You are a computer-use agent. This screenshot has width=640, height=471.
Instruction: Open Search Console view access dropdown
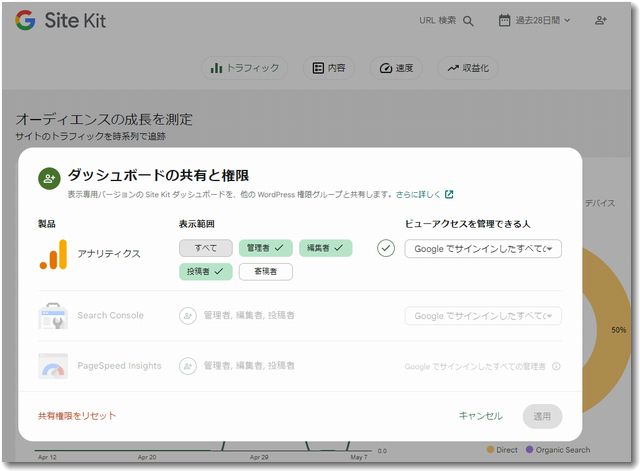483,316
